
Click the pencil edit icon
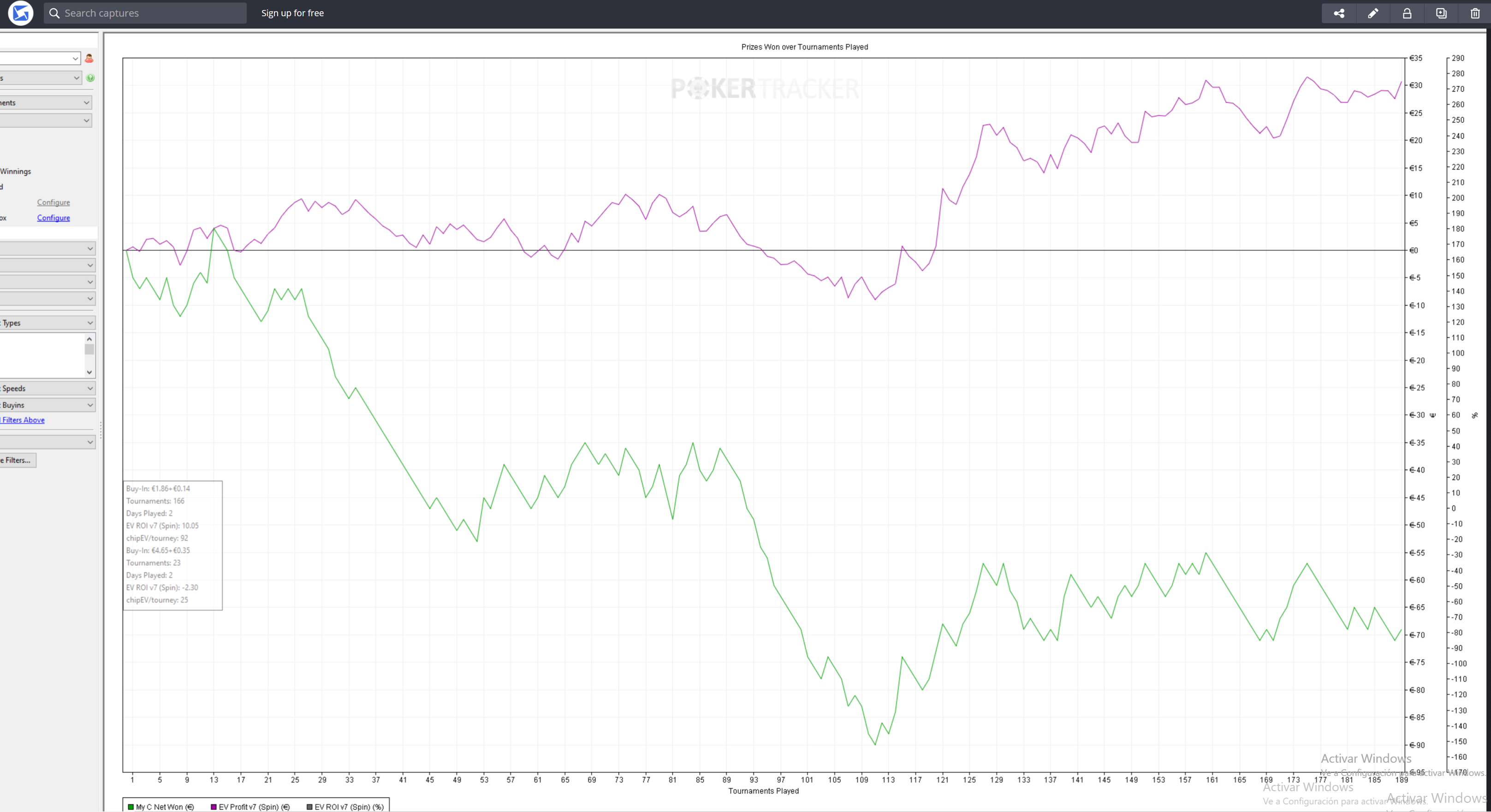1373,13
